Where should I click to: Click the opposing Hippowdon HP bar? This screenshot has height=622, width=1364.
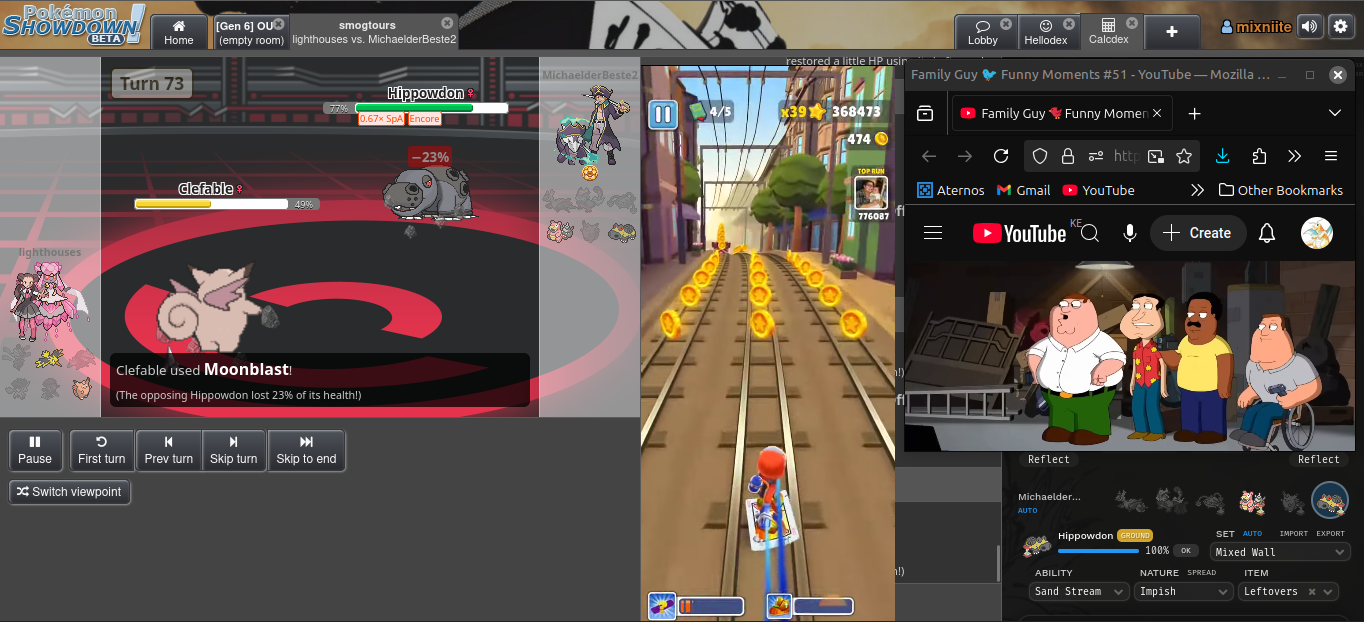[431, 108]
